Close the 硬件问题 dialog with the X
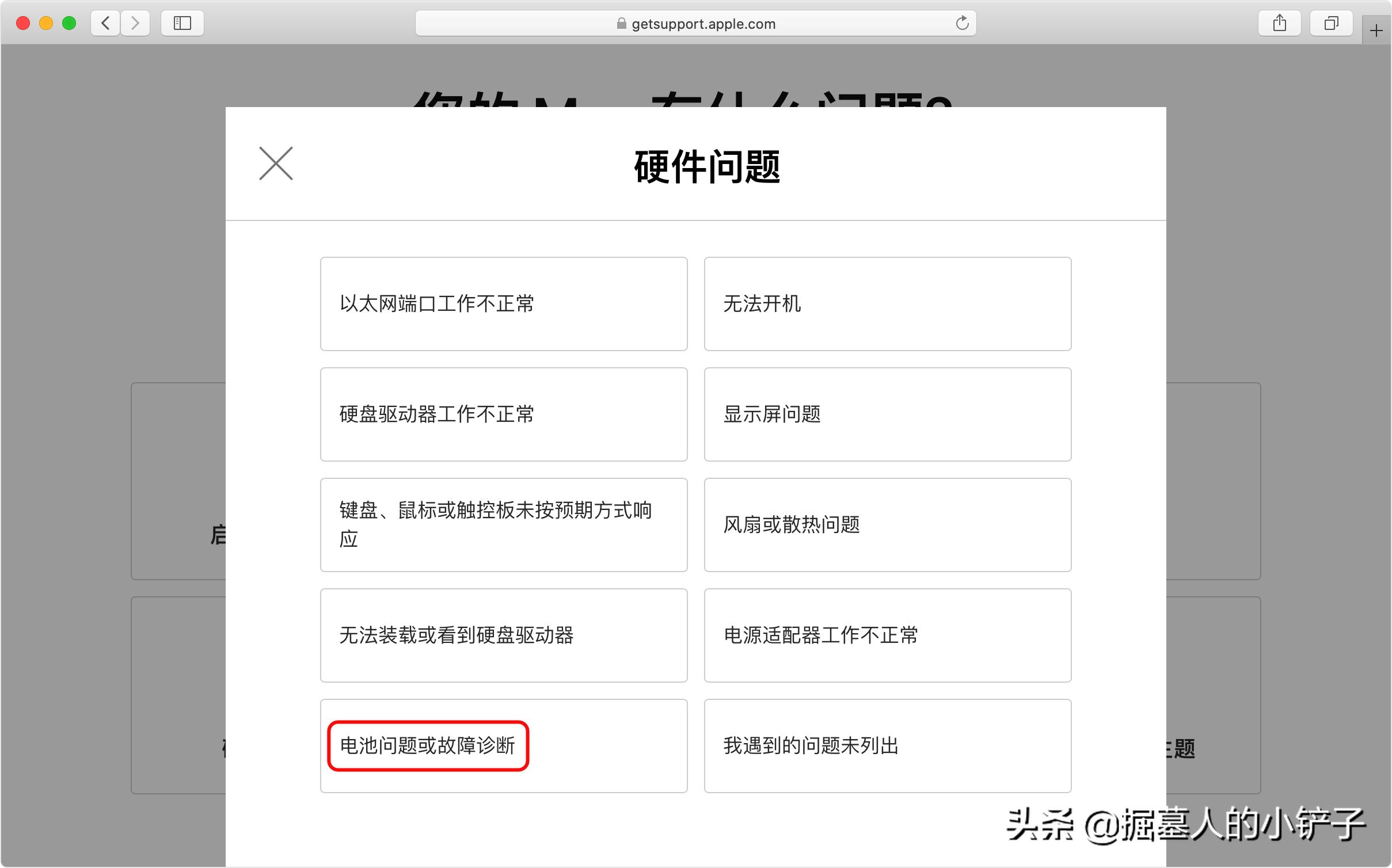The height and width of the screenshot is (868, 1392). point(276,163)
